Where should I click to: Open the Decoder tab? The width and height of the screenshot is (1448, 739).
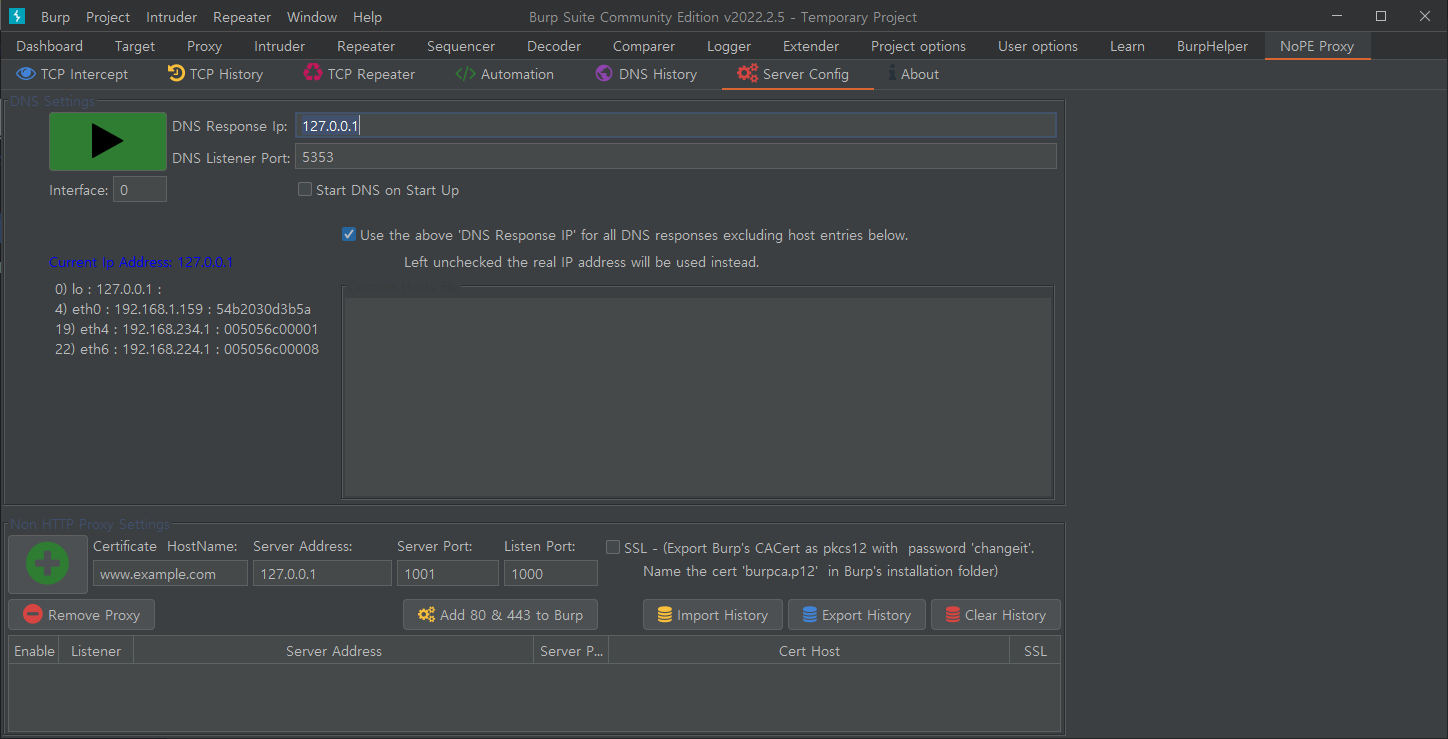click(554, 46)
